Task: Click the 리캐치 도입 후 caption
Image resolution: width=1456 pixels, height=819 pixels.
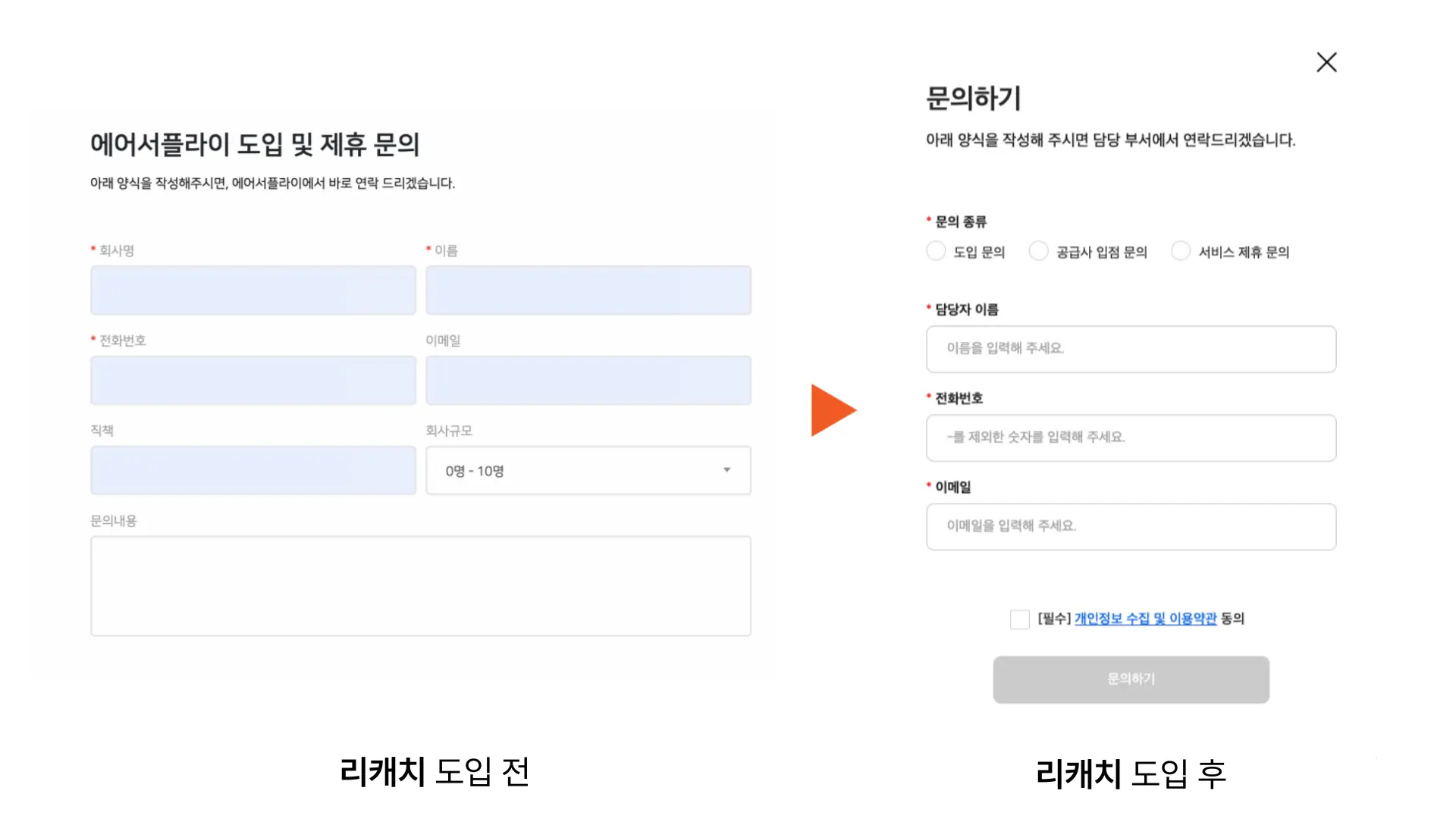Action: (x=1131, y=774)
